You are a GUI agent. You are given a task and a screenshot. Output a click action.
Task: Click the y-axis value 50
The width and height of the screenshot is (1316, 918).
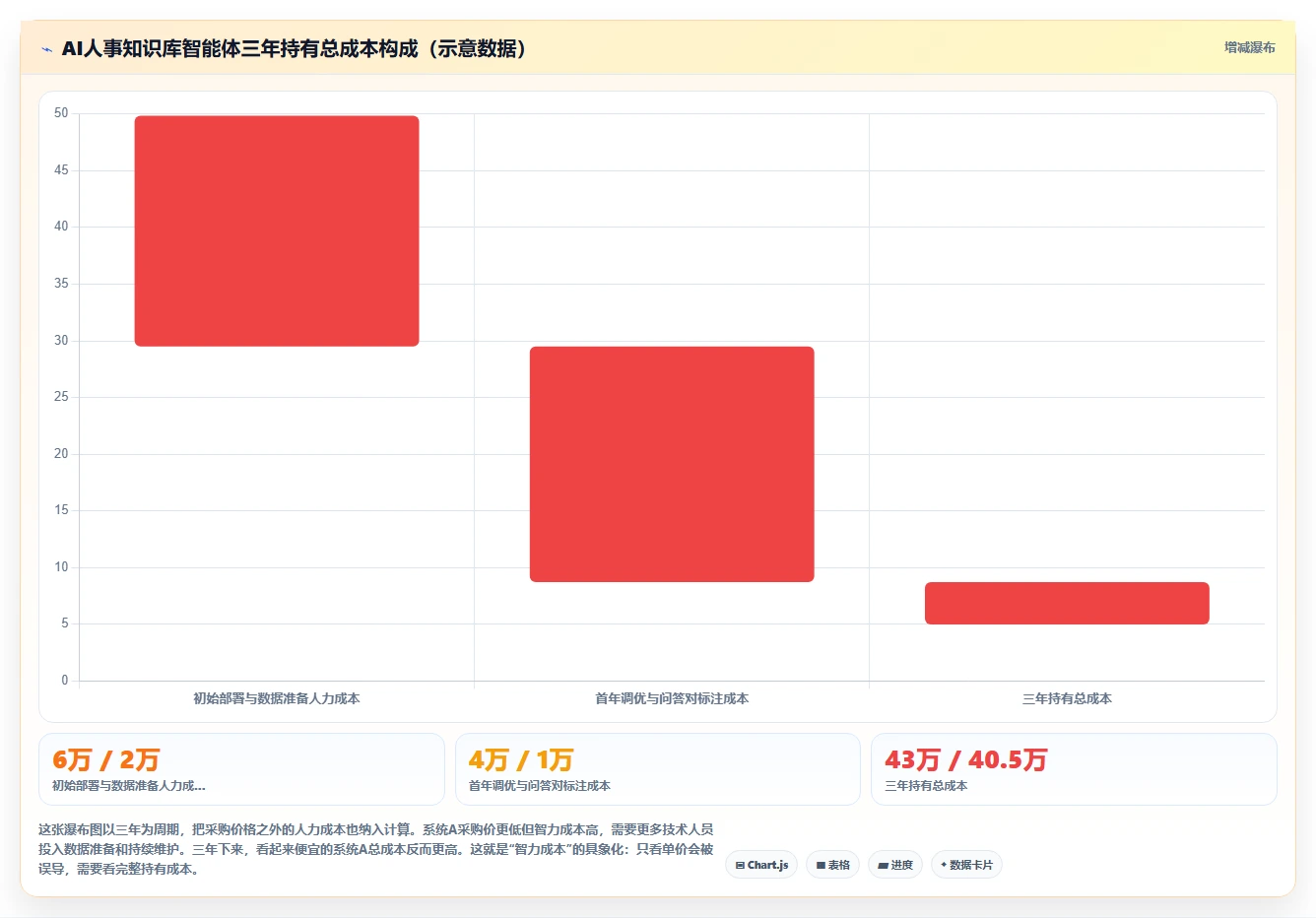tap(61, 113)
